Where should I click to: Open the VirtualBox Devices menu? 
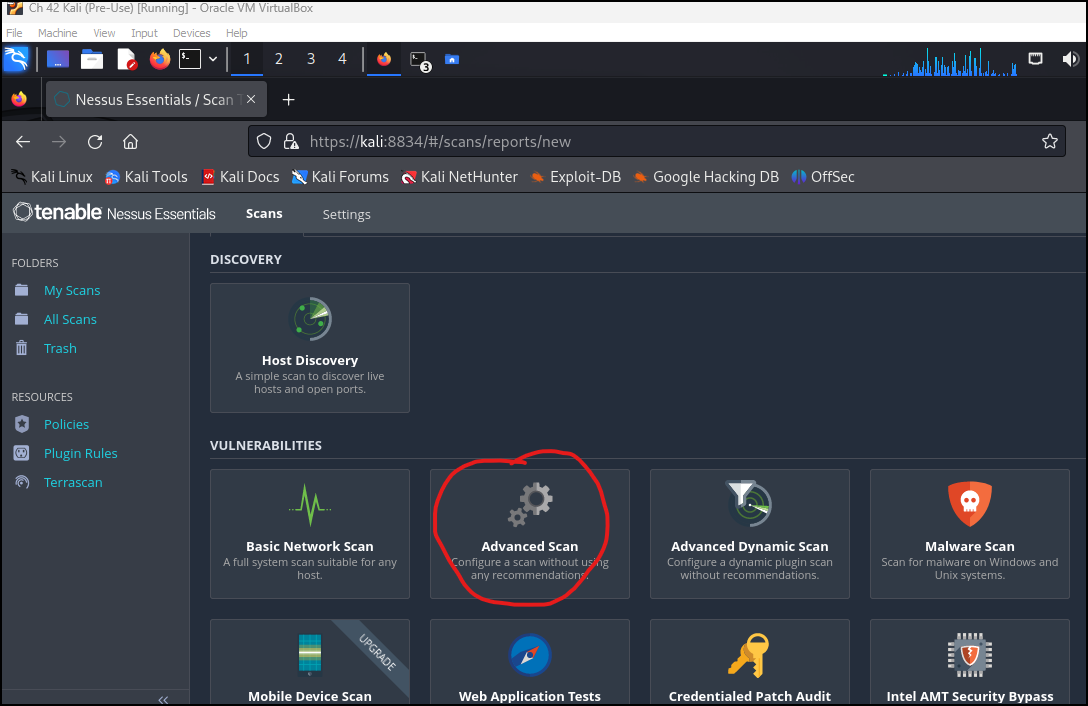[192, 33]
